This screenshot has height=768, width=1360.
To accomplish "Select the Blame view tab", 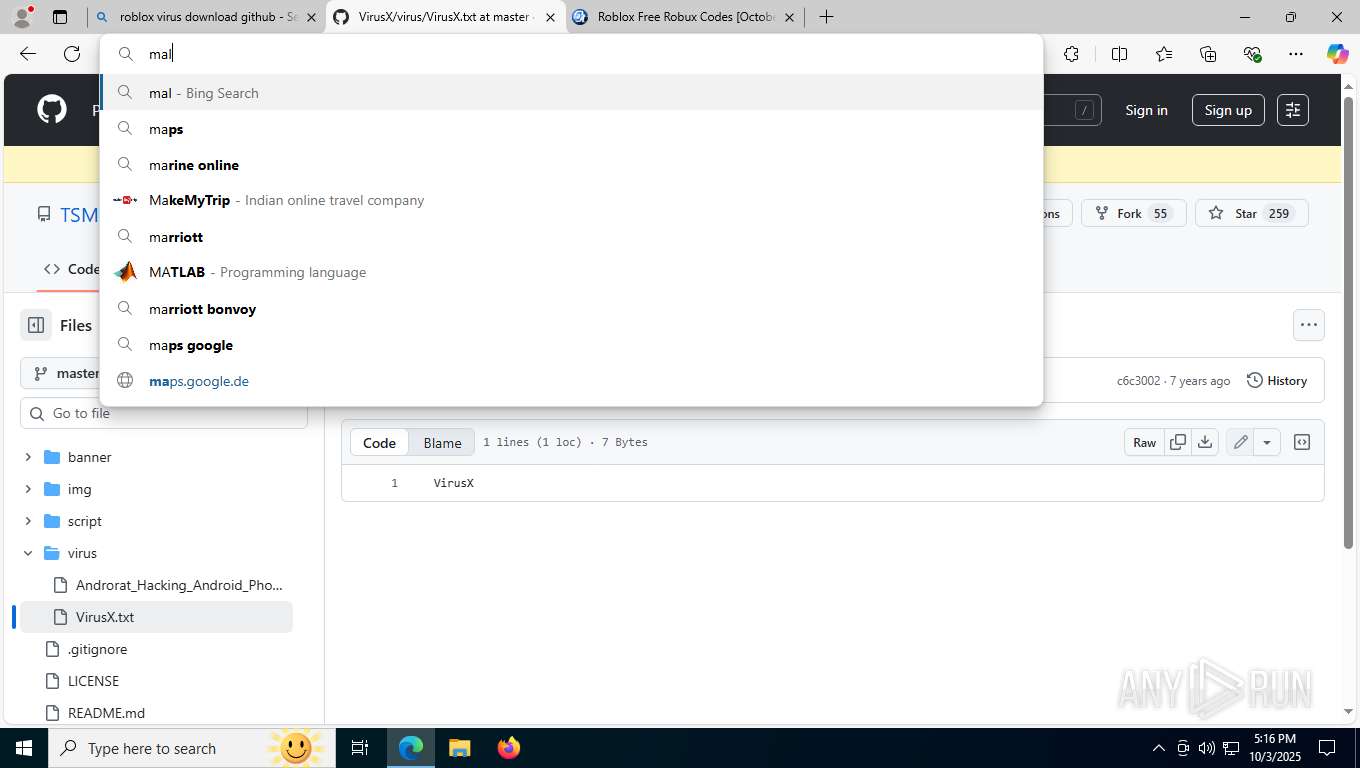I will 442,442.
